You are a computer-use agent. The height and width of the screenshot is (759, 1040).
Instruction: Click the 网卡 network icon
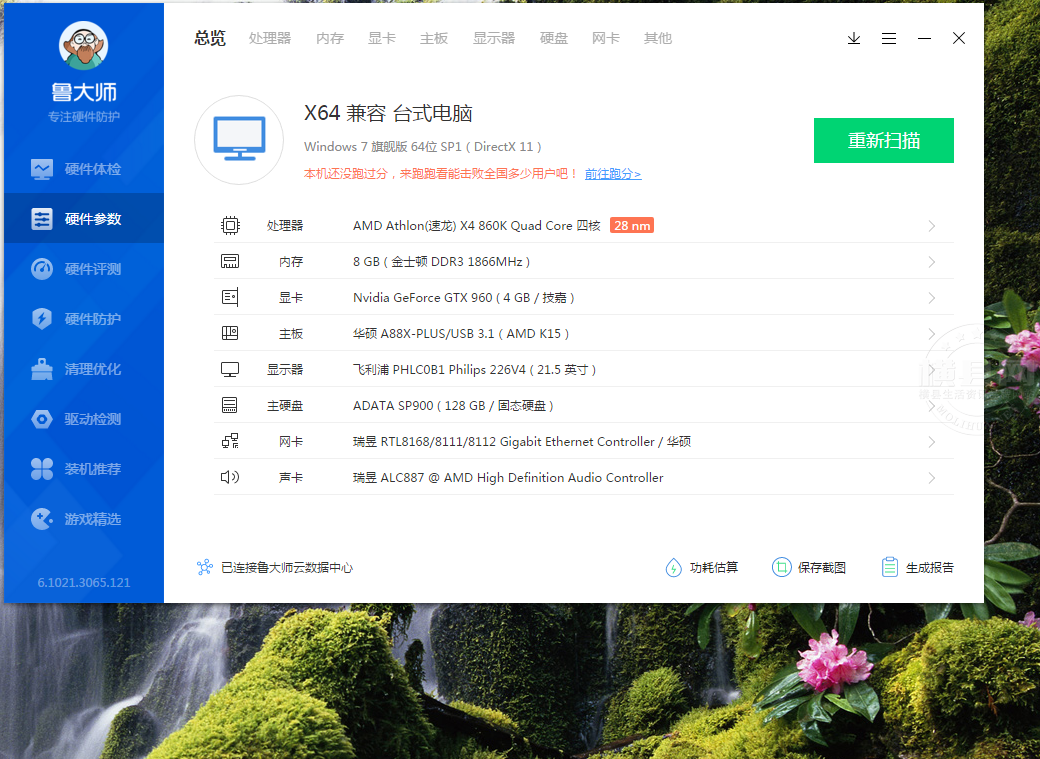(230, 441)
